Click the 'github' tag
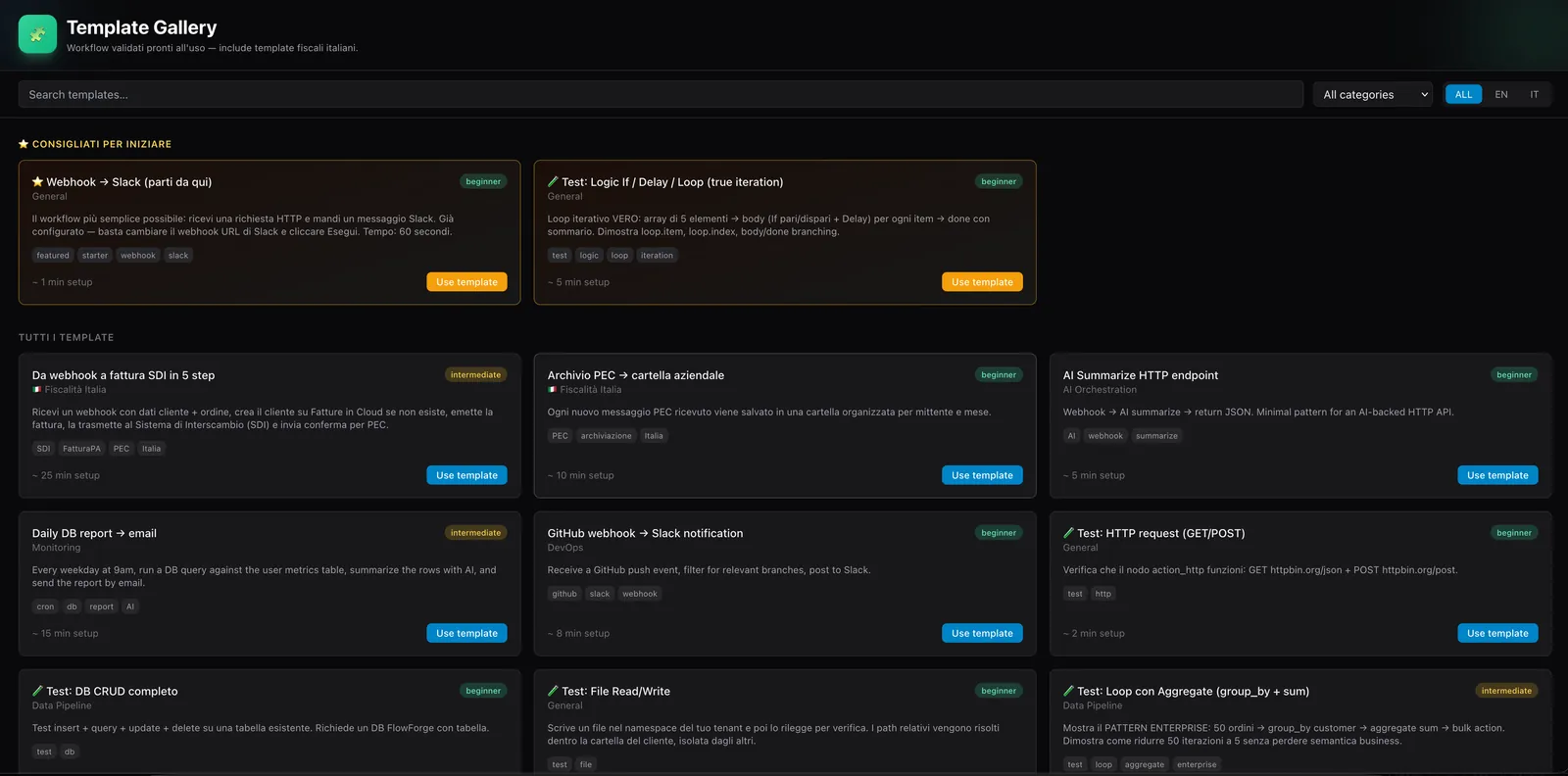The width and height of the screenshot is (1568, 776). [x=564, y=594]
